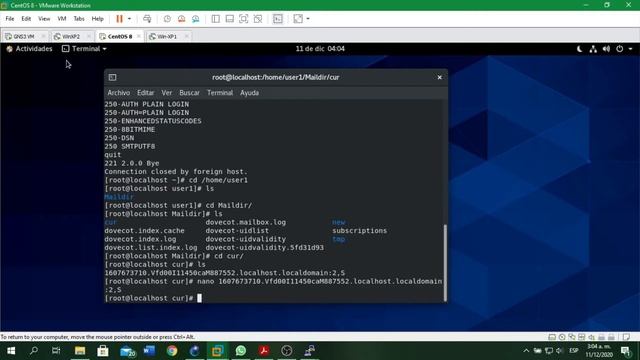Open the Windows Start menu
640x360 pixels.
point(11,351)
